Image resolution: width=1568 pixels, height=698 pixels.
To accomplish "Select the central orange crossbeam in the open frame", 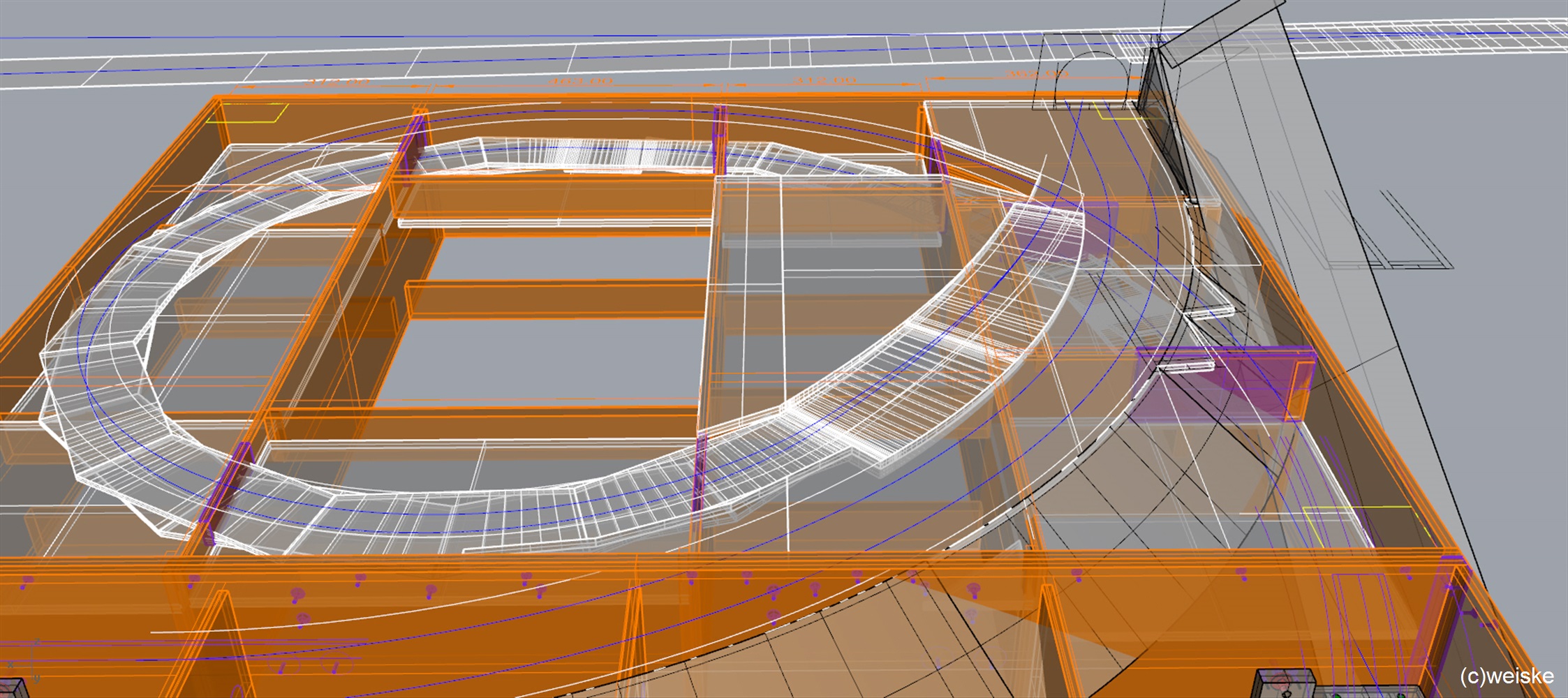I will pyautogui.click(x=559, y=300).
